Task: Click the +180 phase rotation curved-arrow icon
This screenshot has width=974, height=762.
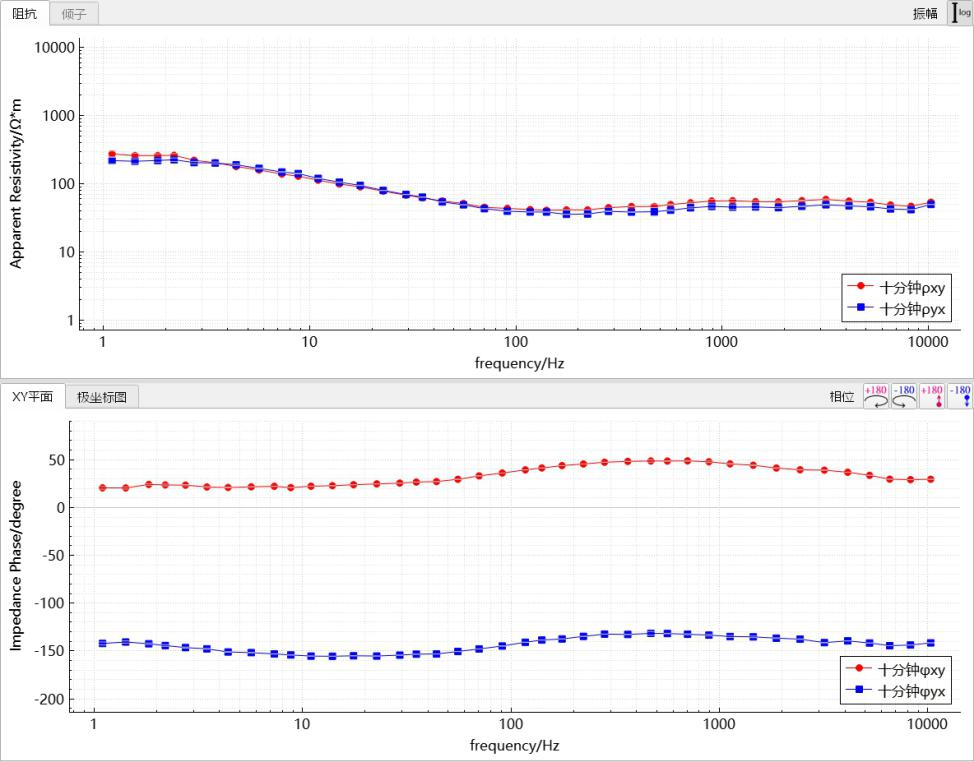Action: (876, 396)
